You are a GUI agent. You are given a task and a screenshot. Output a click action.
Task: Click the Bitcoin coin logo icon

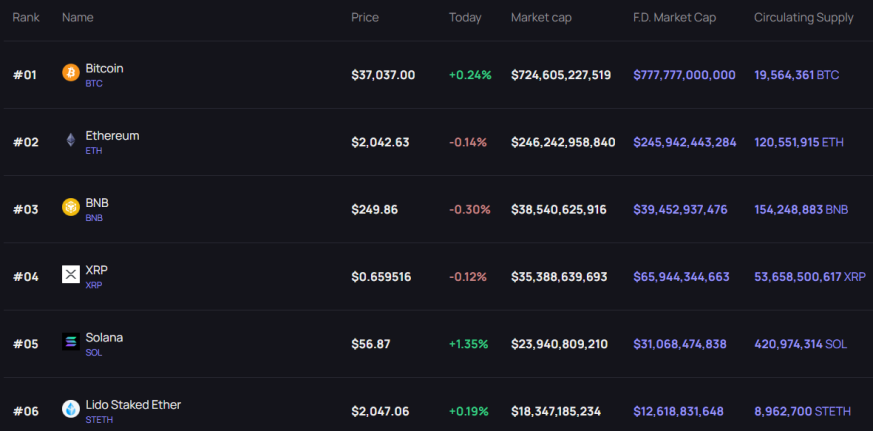tap(71, 73)
